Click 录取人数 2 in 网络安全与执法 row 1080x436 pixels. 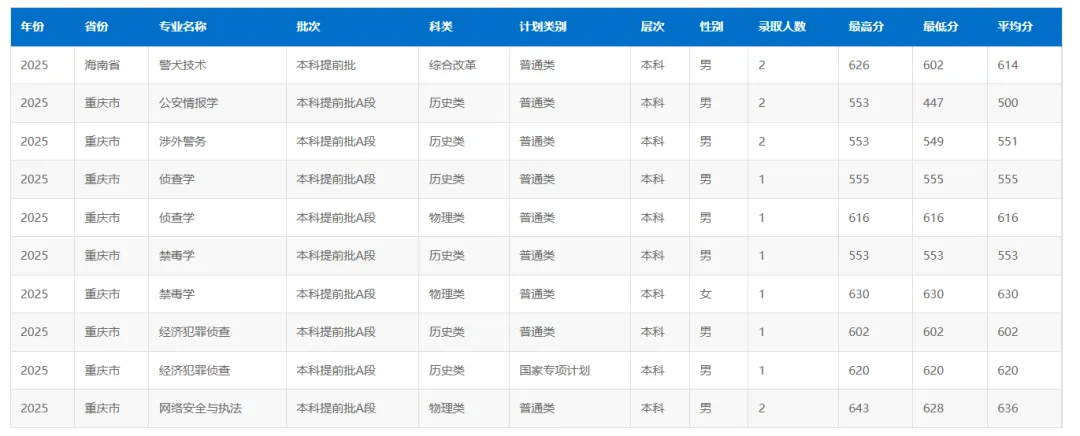click(x=762, y=408)
